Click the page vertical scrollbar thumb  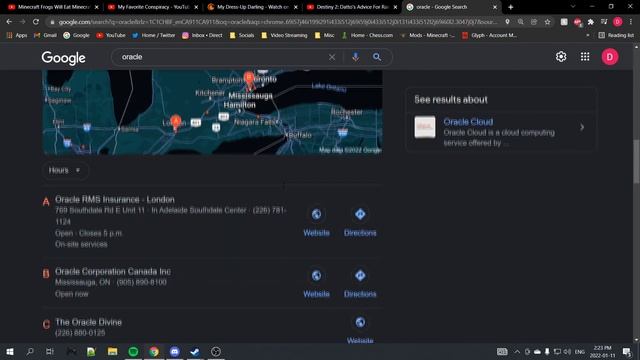tap(636, 162)
